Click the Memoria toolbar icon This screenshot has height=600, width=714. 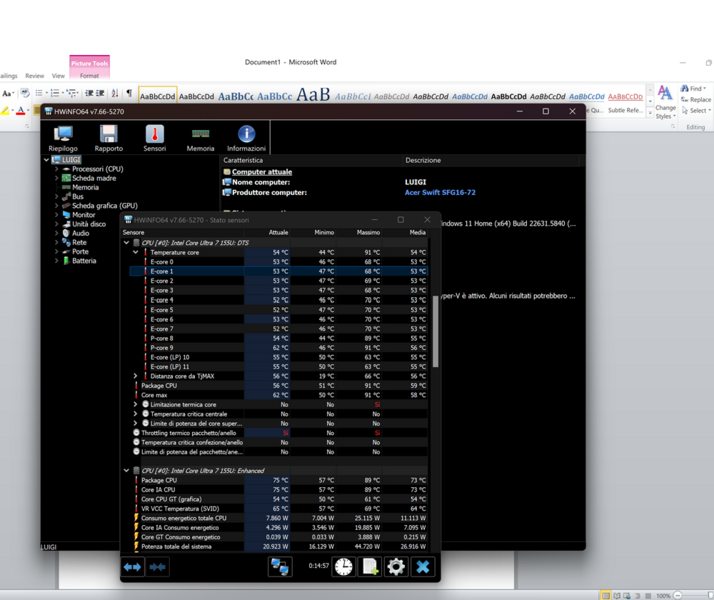[x=200, y=137]
